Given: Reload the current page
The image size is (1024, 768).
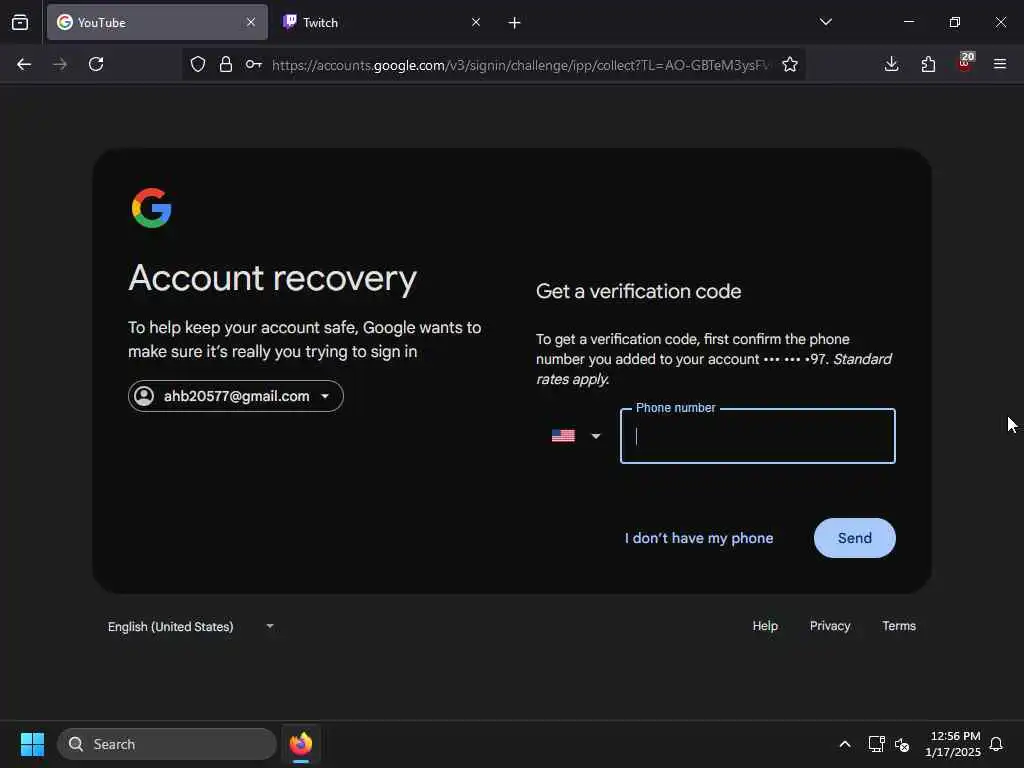Looking at the screenshot, I should coord(96,64).
